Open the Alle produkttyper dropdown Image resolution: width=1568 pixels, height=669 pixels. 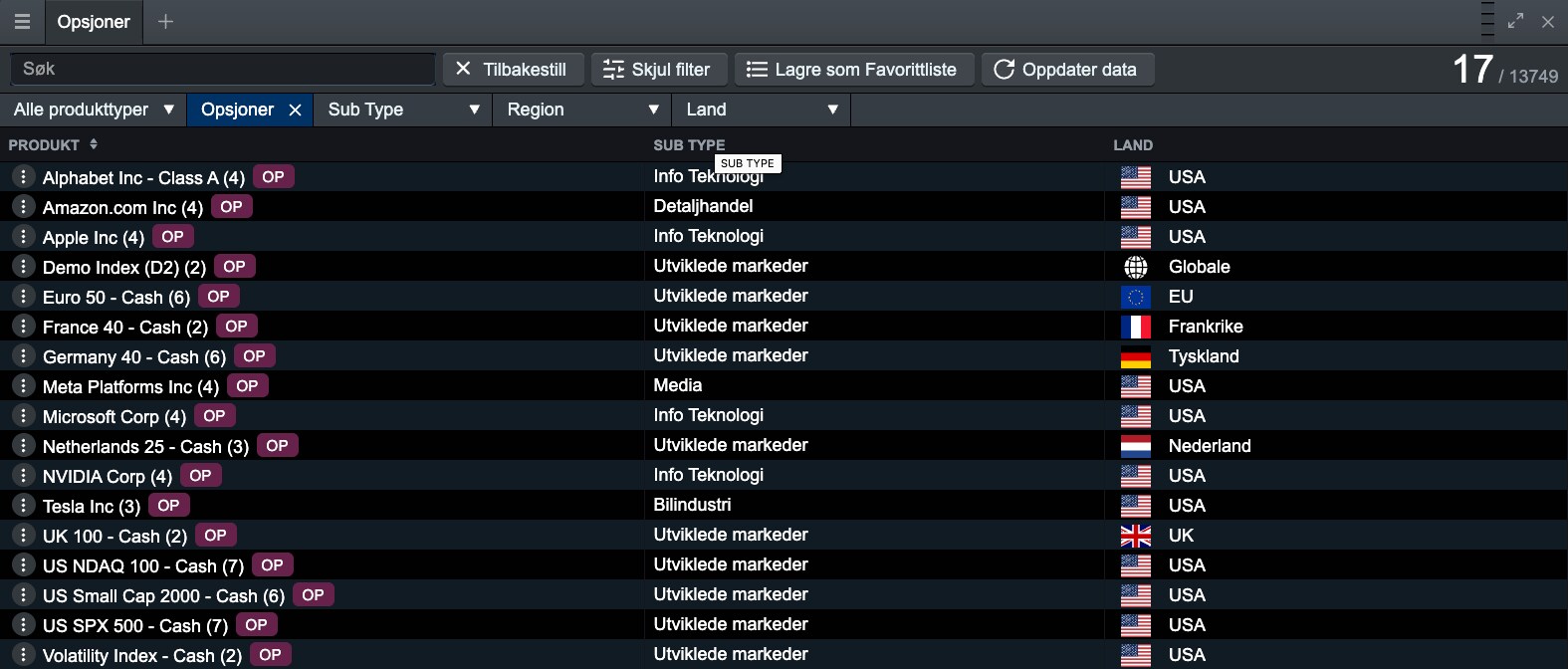point(94,110)
